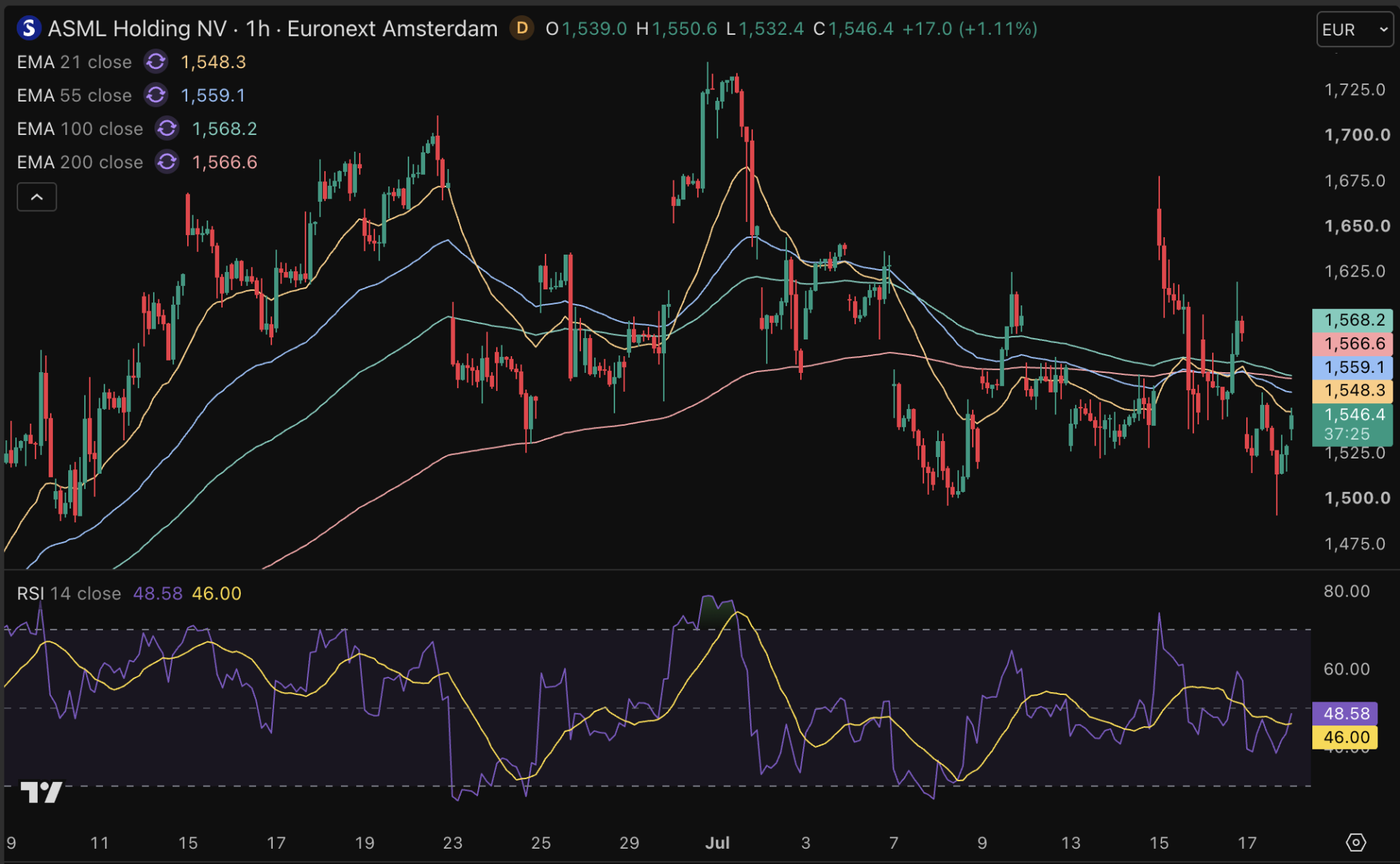Click the Jul date on time axis
Screen dimensions: 1400x864
717,842
